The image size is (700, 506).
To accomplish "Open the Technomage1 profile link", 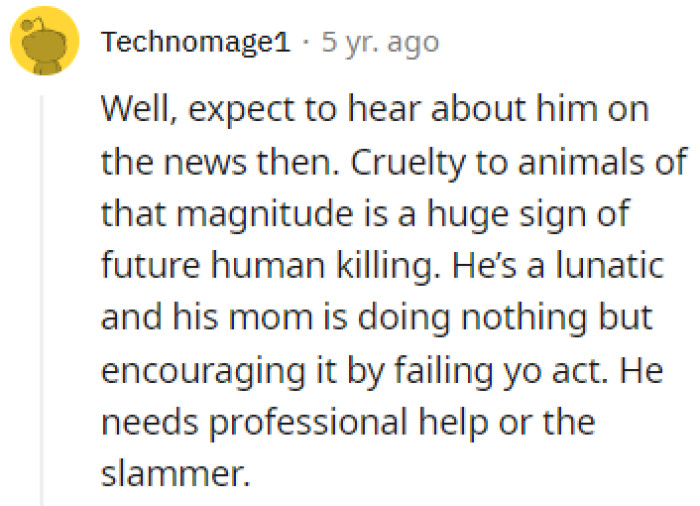I will click(x=196, y=43).
